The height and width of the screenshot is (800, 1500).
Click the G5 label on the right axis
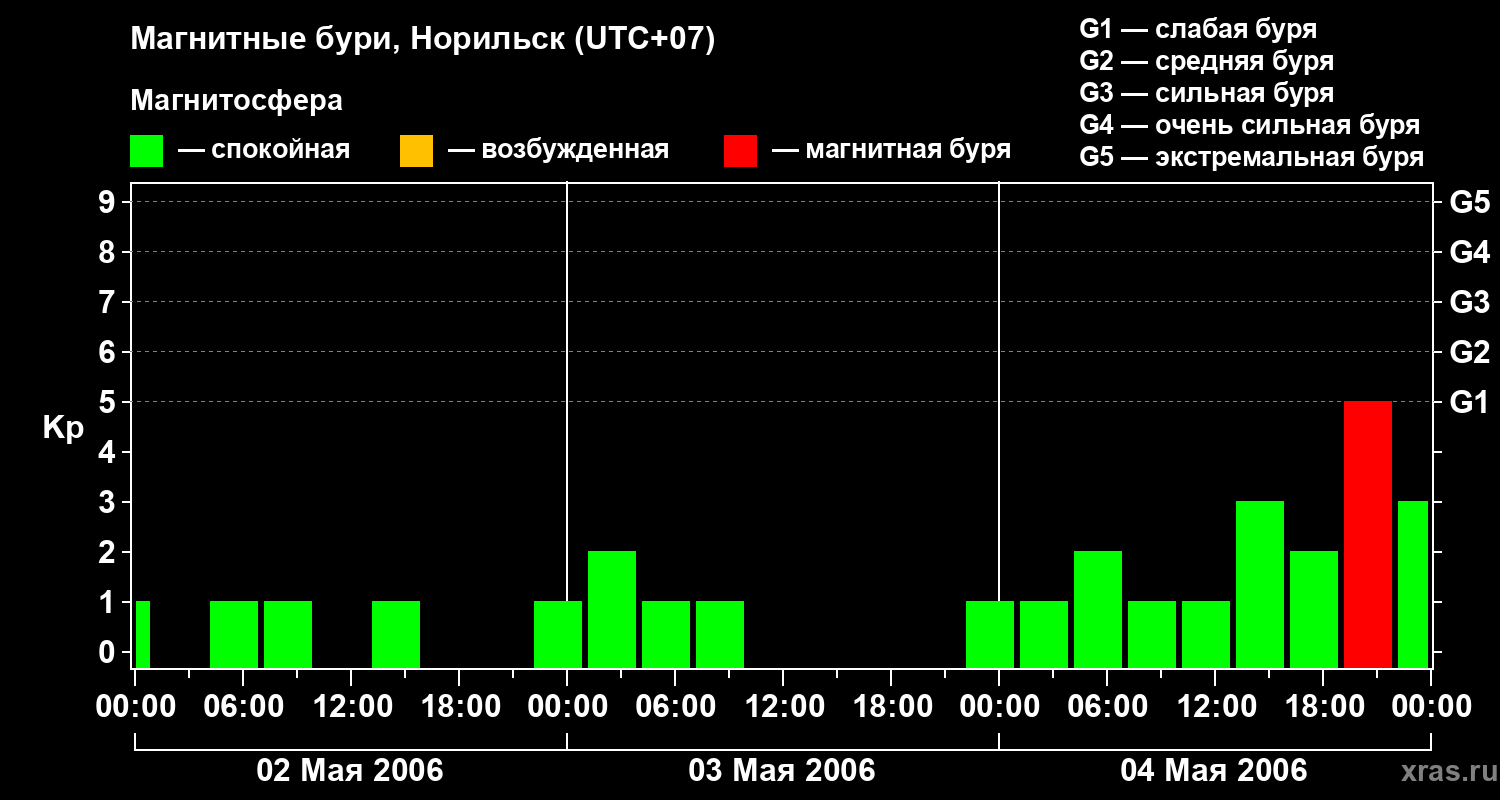point(1469,203)
